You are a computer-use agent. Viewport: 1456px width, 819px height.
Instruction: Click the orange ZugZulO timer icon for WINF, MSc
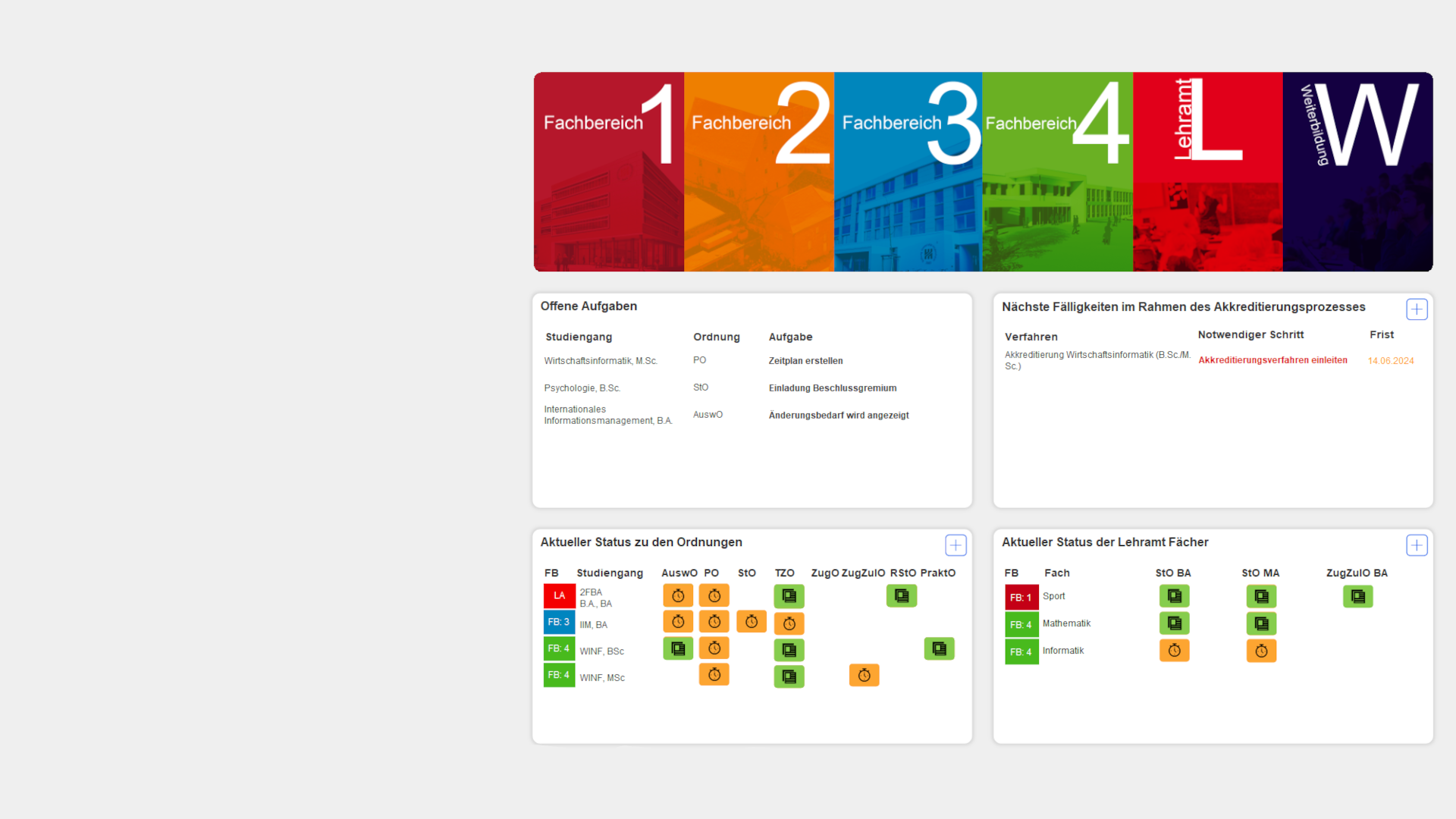coord(864,675)
